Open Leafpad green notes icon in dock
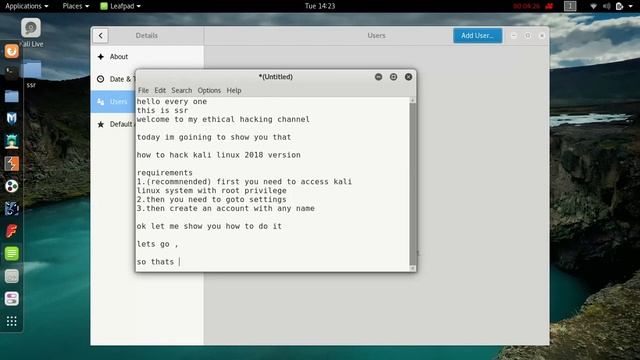Screen dimensions: 640x360 11,253
